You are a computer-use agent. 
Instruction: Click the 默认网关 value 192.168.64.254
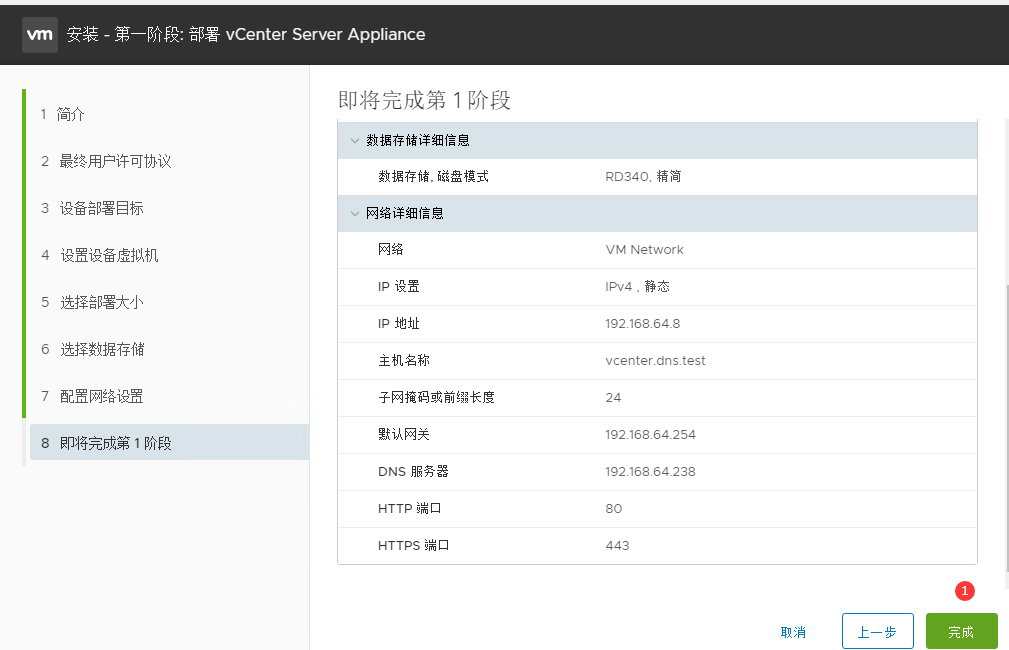coord(650,435)
